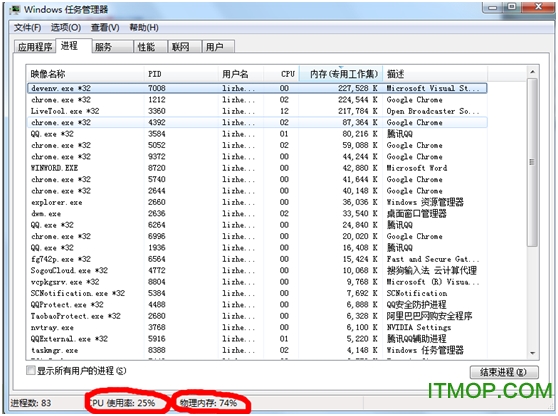Image resolution: width=558 pixels, height=416 pixels.
Task: Select the fg742p.exe *32 process
Action: click(x=257, y=259)
